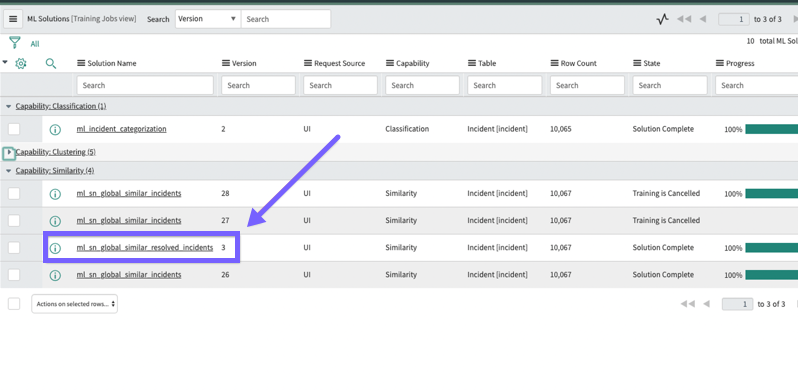Preview info icon for version 27 row
The height and width of the screenshot is (390, 798).
pos(55,221)
